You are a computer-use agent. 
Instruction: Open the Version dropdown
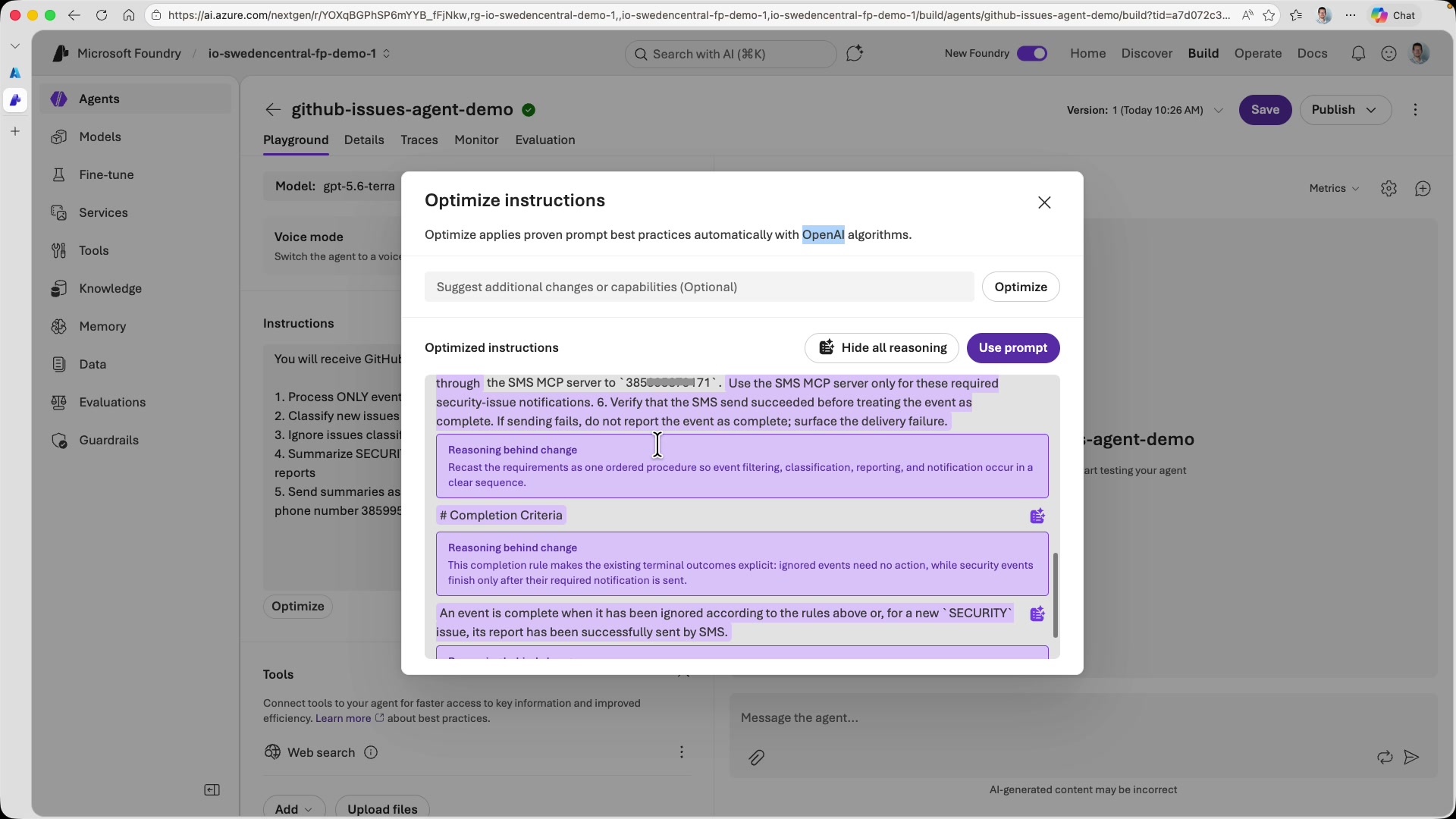coord(1145,111)
